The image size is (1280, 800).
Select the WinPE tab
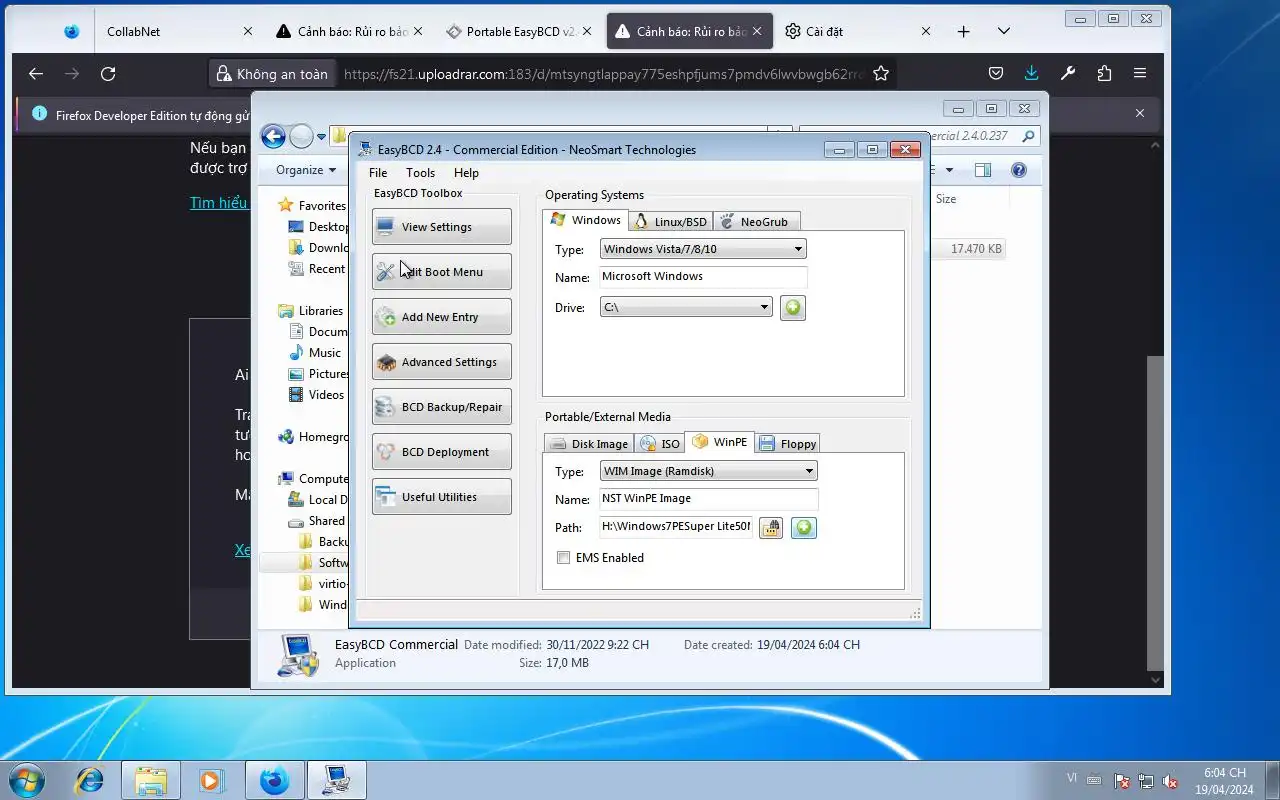pos(720,442)
